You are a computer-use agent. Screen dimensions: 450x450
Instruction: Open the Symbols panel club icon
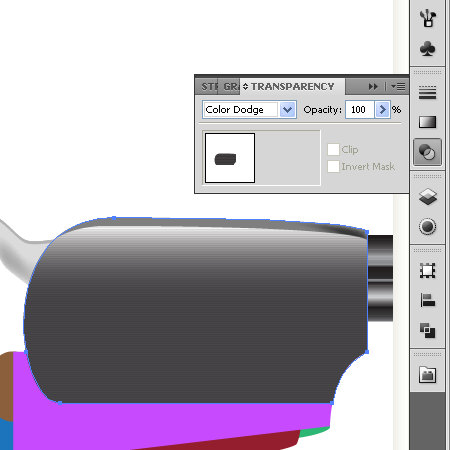coord(427,49)
